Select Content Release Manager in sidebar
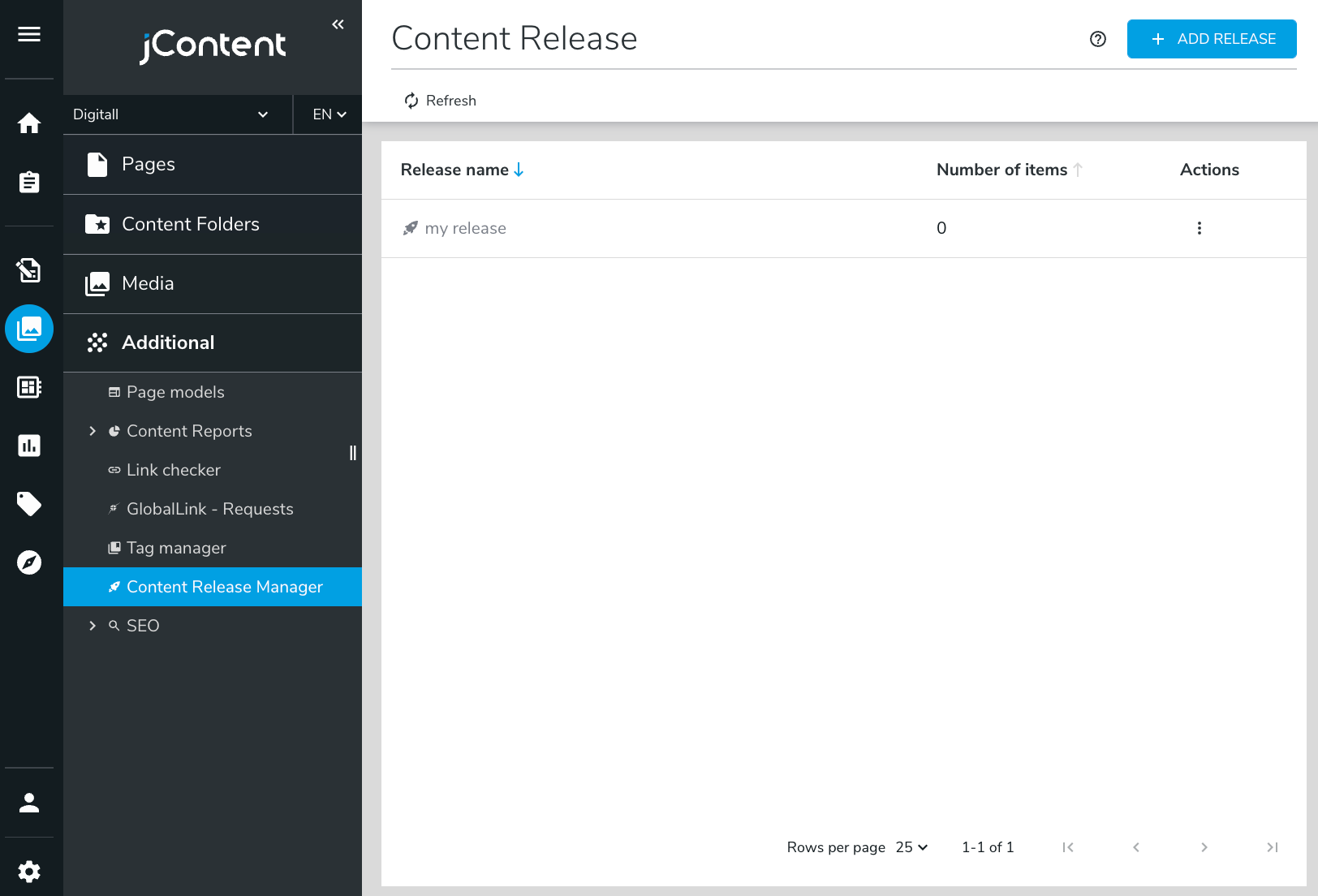The image size is (1318, 896). click(225, 587)
